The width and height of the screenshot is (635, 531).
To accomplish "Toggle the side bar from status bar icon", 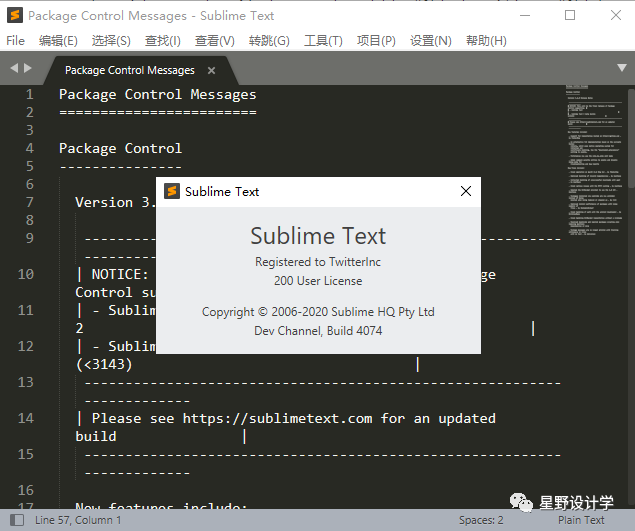I will [x=17, y=520].
